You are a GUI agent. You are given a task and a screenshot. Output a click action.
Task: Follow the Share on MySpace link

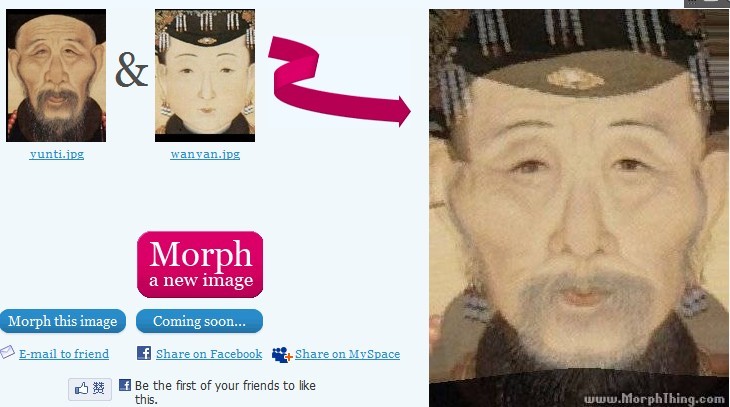point(347,354)
